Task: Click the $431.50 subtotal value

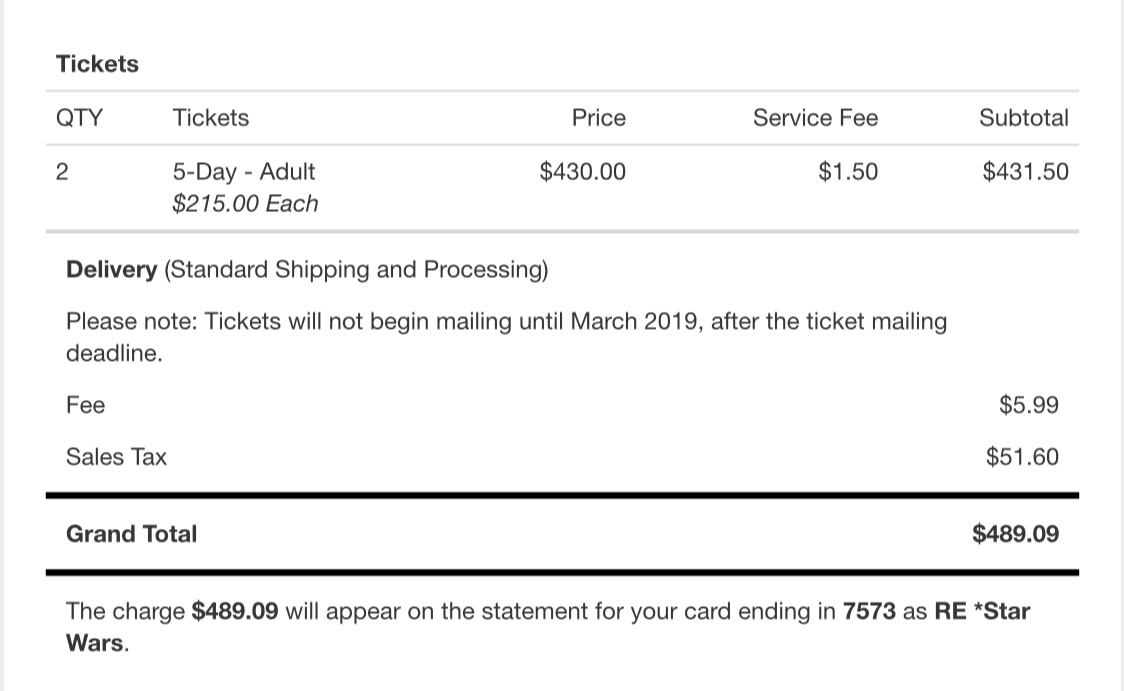Action: coord(1025,171)
